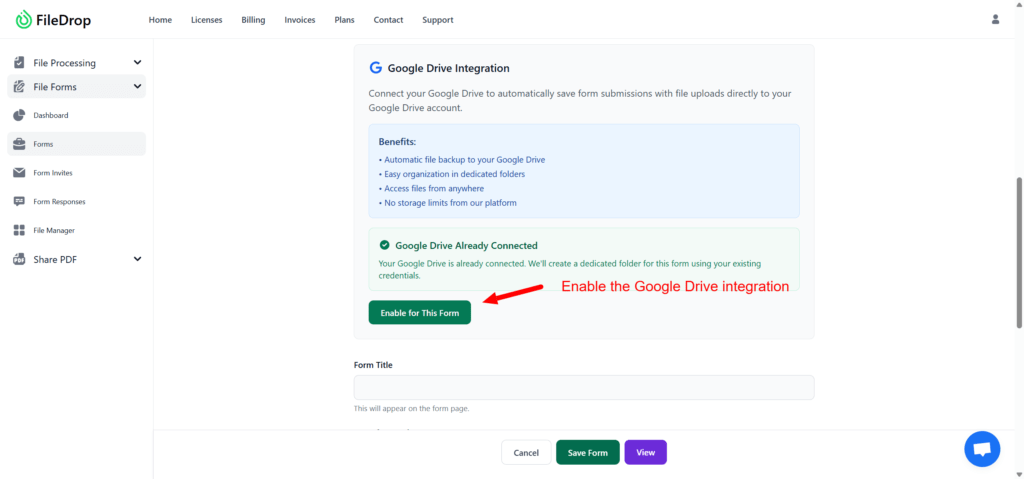Click the File Forms pencil icon
1024x479 pixels.
19,86
